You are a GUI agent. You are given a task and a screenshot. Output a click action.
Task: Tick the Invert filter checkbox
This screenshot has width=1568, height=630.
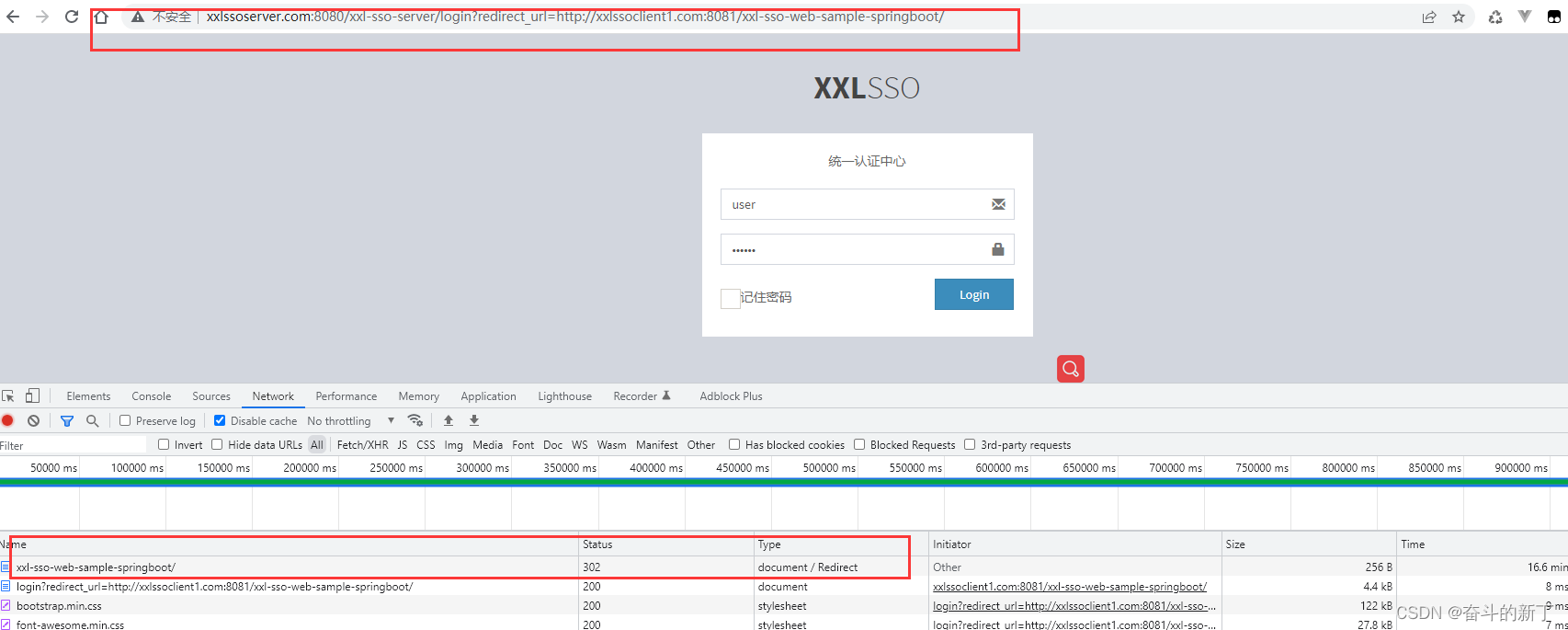click(x=164, y=444)
